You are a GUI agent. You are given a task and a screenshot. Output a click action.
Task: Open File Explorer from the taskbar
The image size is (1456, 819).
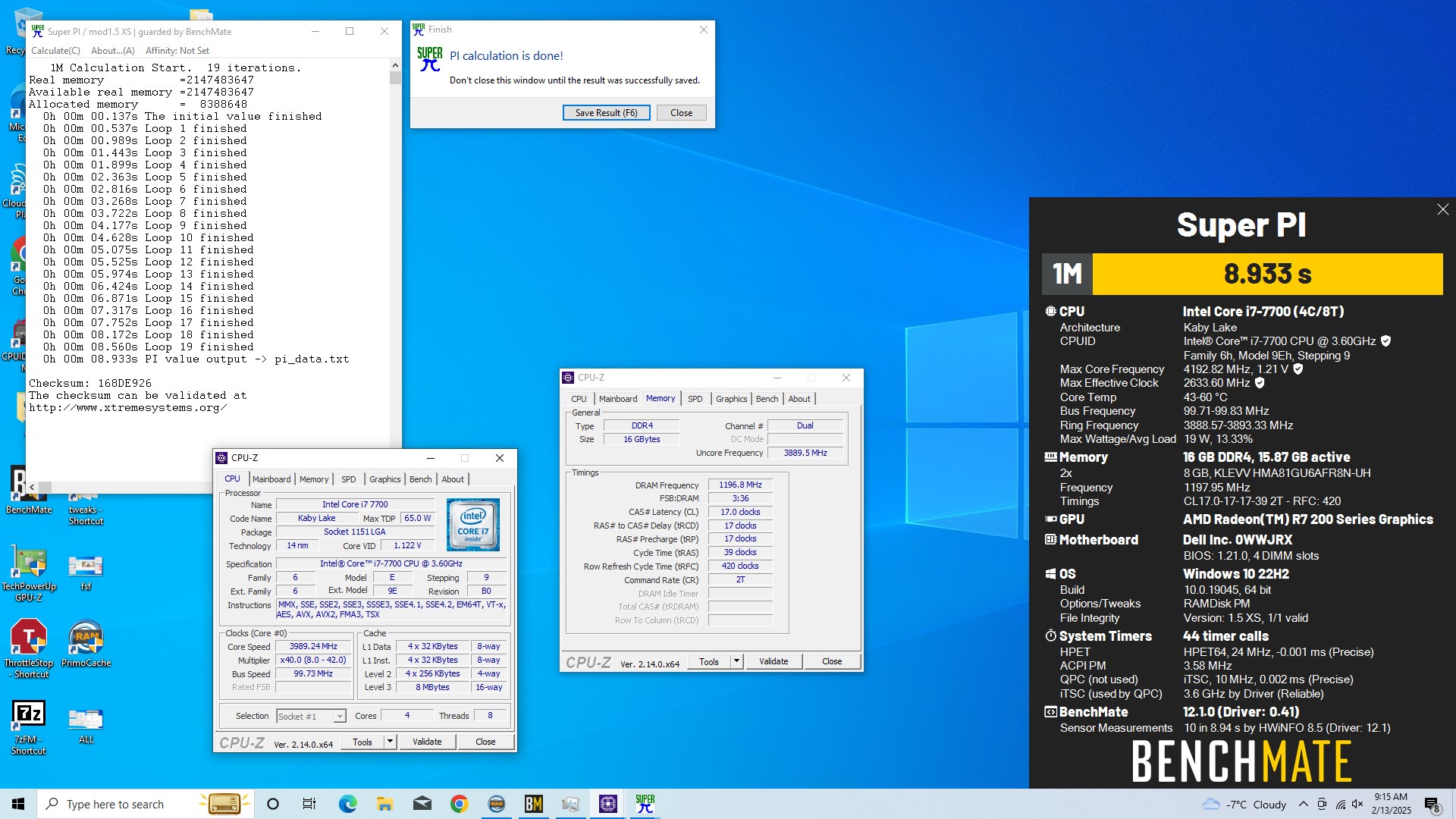(384, 804)
